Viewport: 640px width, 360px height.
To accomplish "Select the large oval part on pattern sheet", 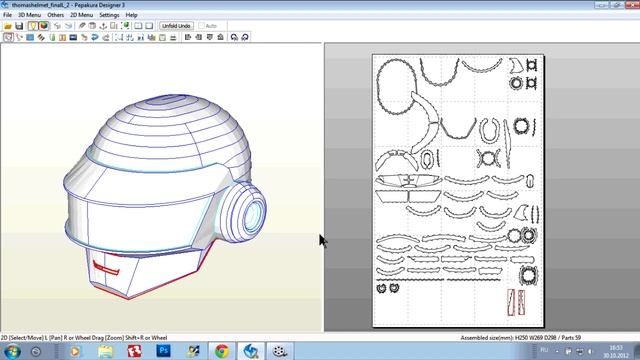I will (396, 86).
